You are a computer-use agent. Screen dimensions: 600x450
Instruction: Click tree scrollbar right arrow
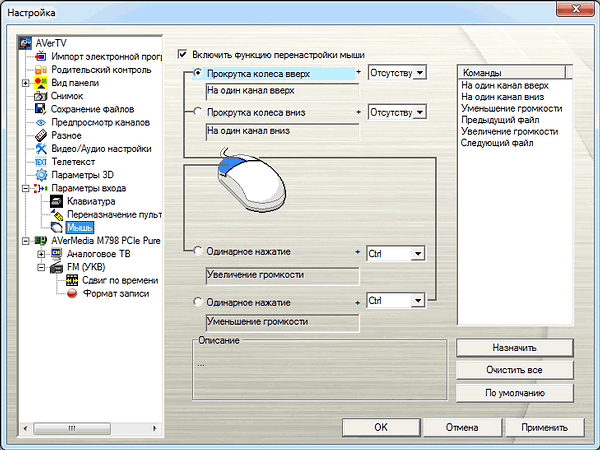[155, 428]
